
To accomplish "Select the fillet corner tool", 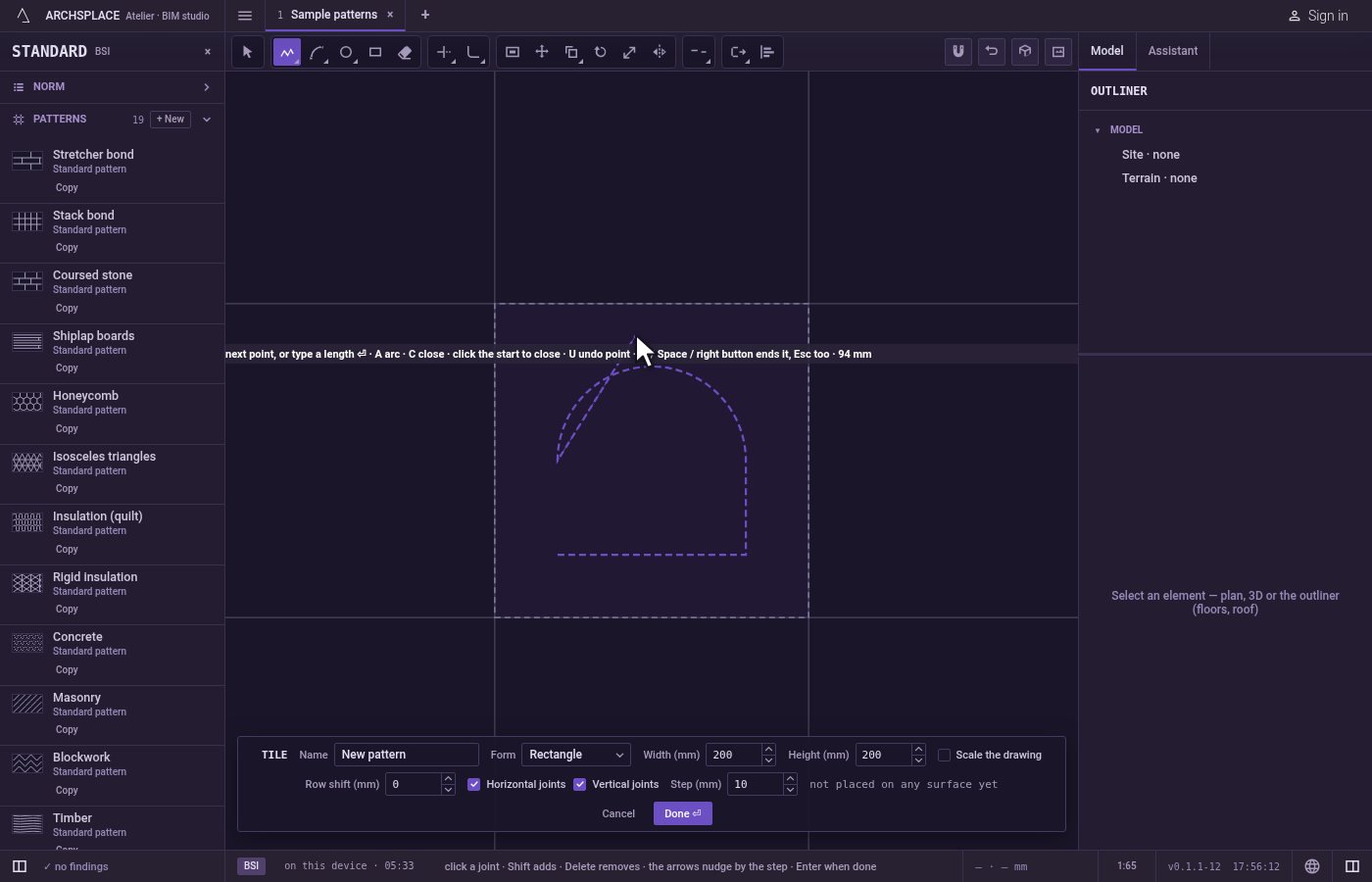I will (474, 52).
